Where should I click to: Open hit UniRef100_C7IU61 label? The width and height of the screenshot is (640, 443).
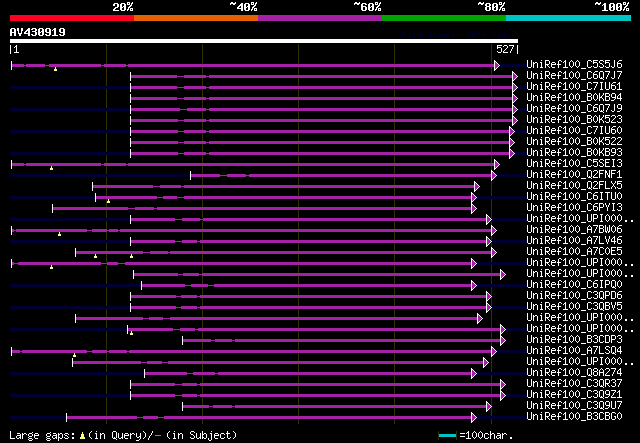click(x=574, y=86)
